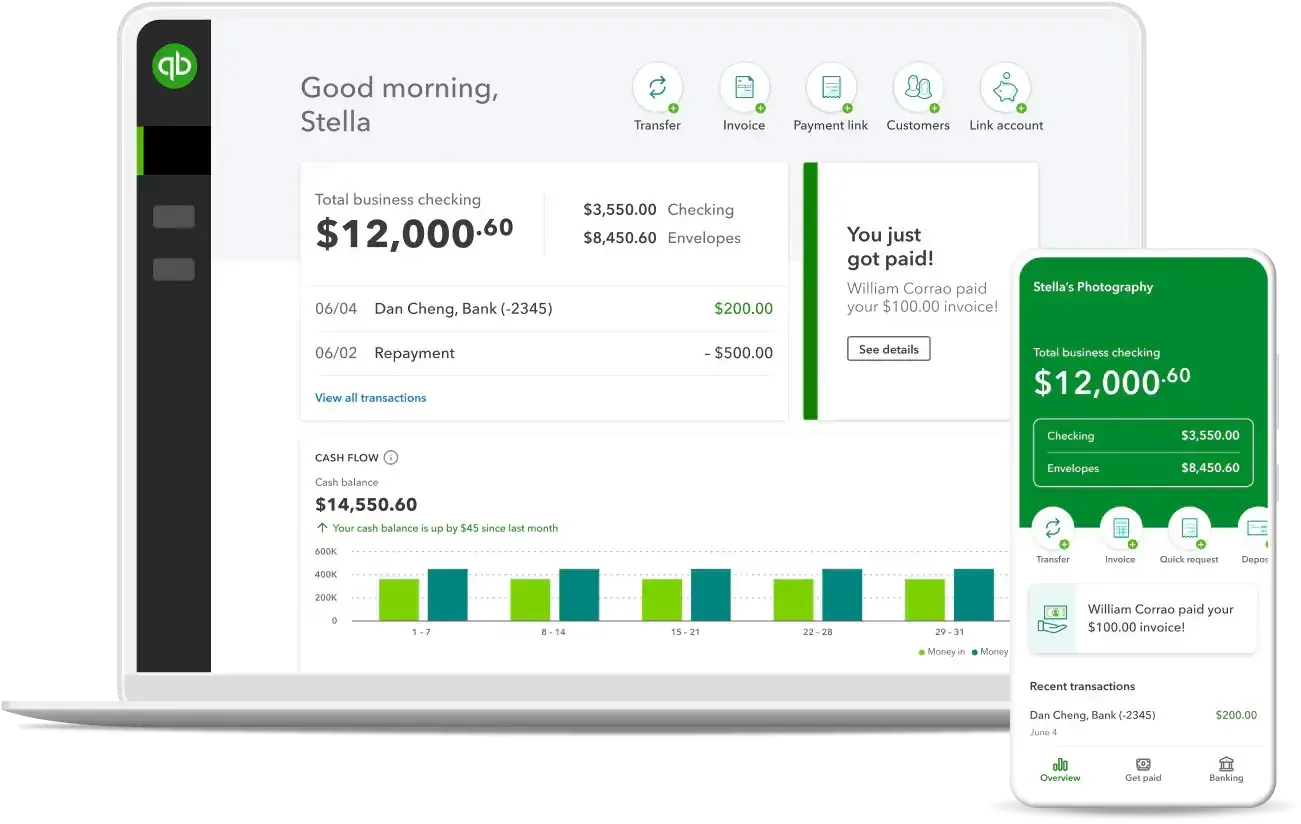Screen dimensions: 1301x824
Task: Tap the mobile Checking balance row
Action: (1142, 436)
